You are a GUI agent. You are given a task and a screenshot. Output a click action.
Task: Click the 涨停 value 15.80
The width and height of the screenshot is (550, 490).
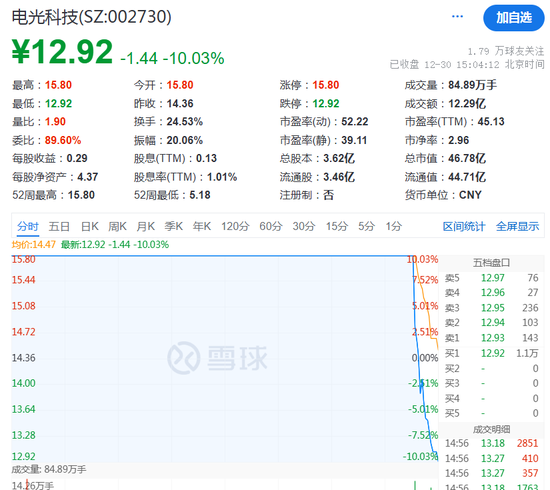[326, 85]
